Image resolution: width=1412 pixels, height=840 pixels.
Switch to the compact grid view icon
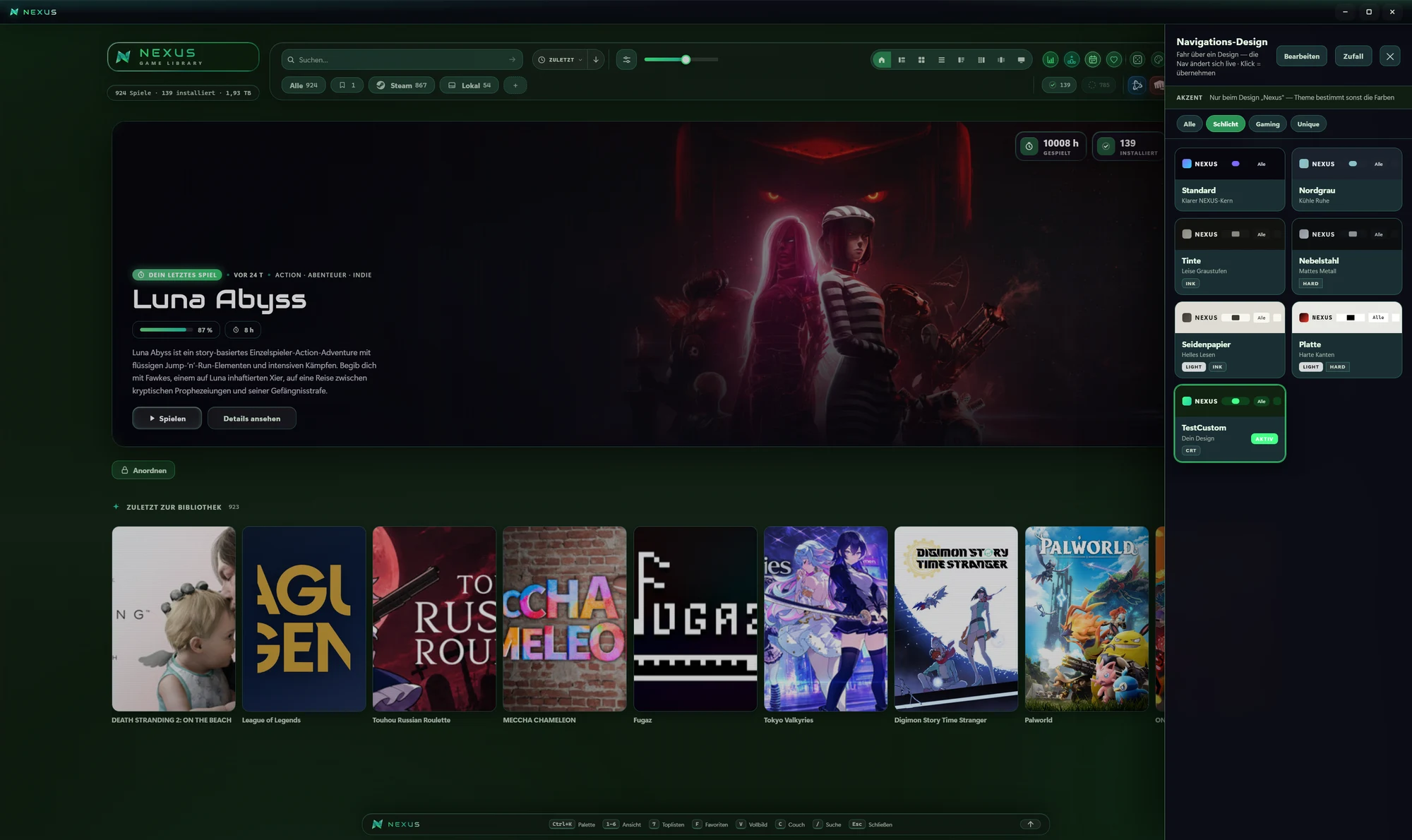981,60
